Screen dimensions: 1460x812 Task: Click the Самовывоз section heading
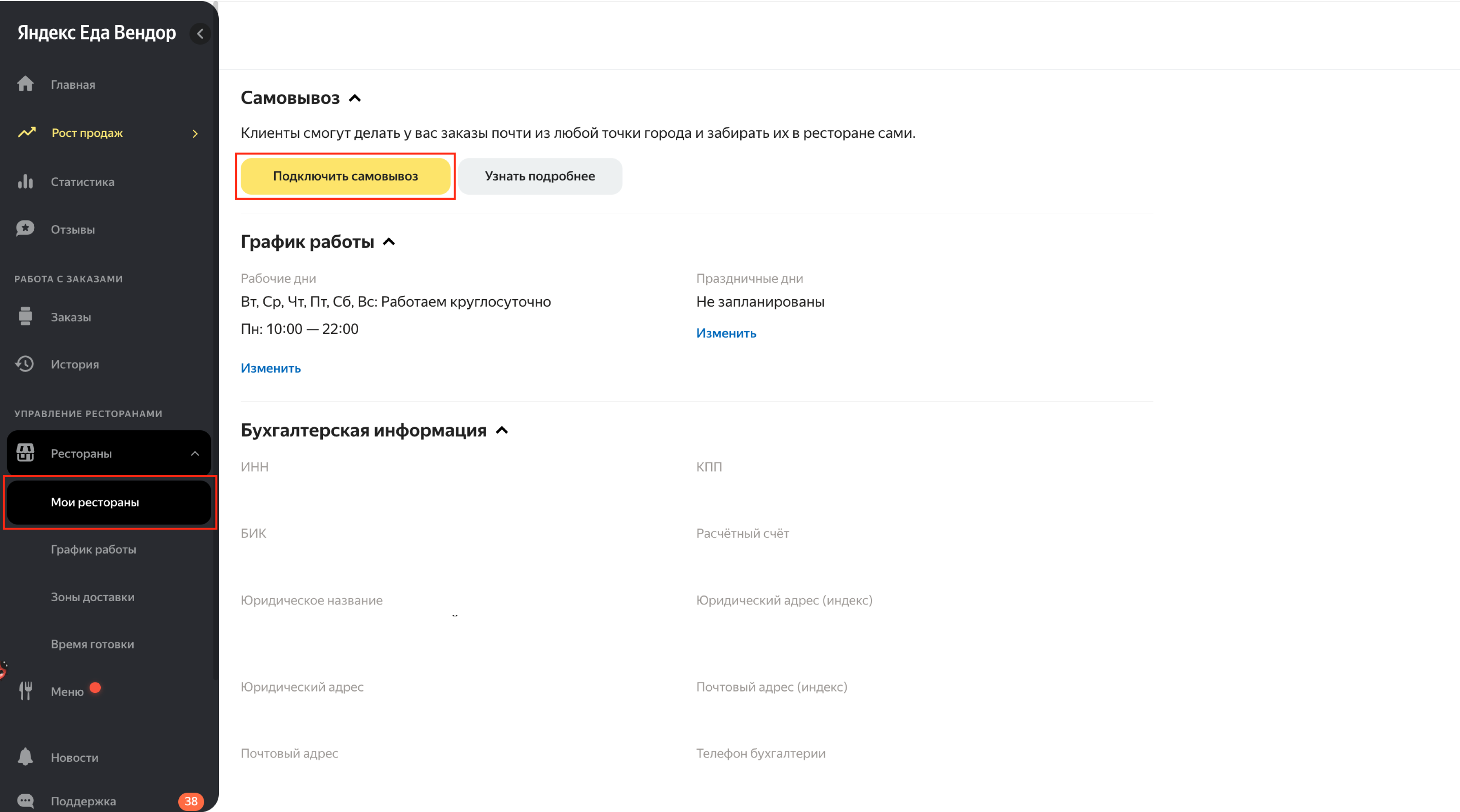coord(290,98)
